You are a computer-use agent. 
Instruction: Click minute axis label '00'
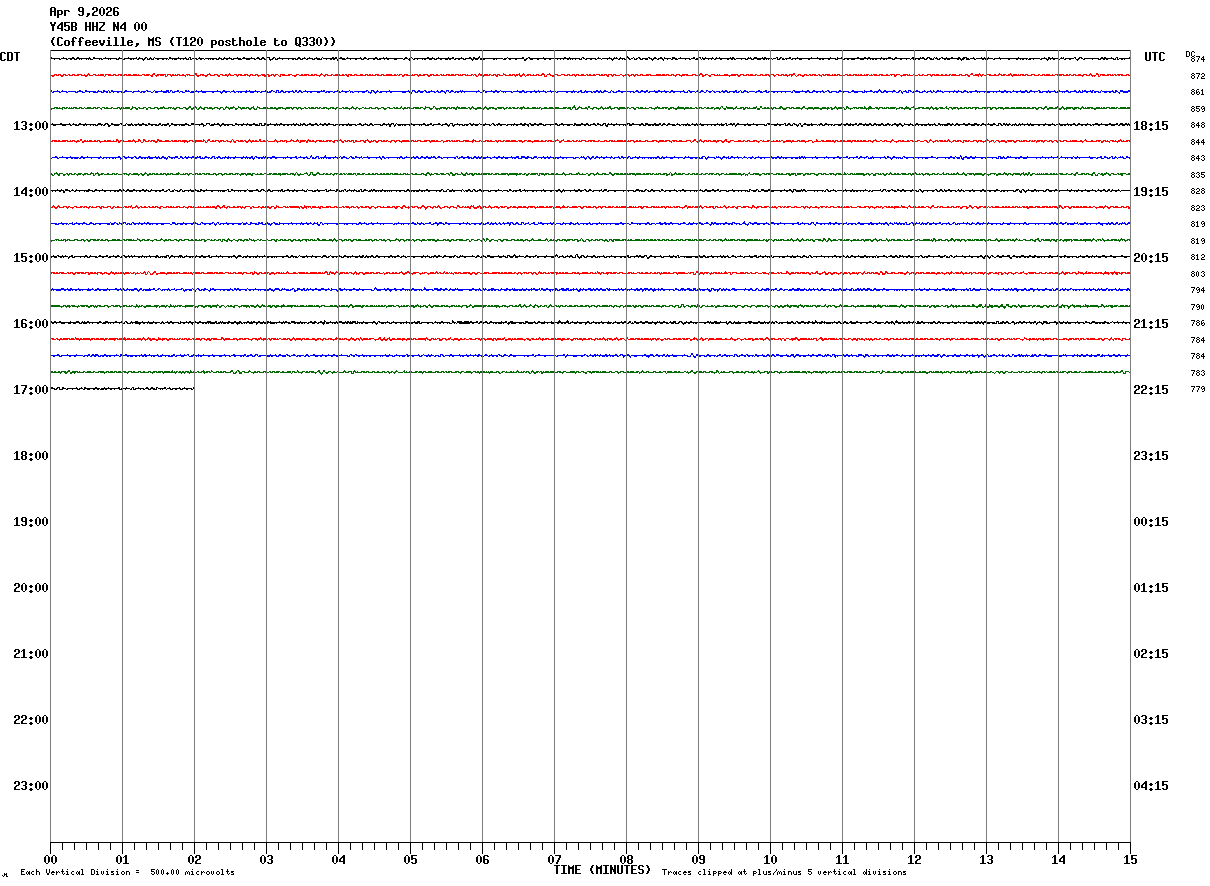pos(50,860)
